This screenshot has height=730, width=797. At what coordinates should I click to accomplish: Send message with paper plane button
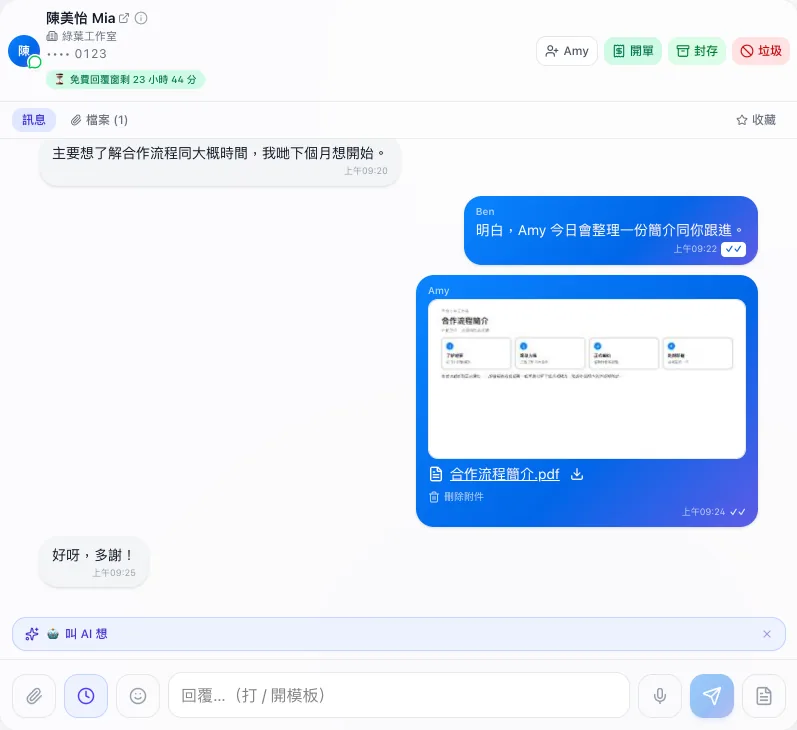click(712, 695)
